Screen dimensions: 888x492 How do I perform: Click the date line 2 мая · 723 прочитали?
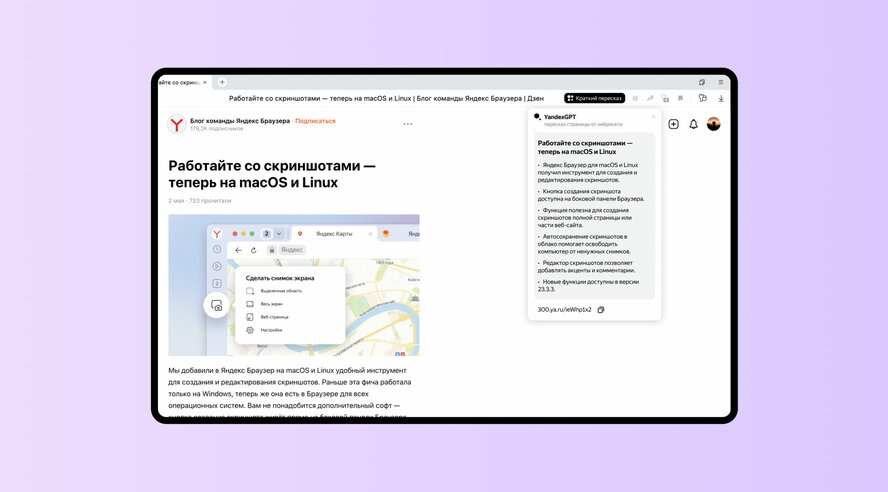pyautogui.click(x=200, y=200)
